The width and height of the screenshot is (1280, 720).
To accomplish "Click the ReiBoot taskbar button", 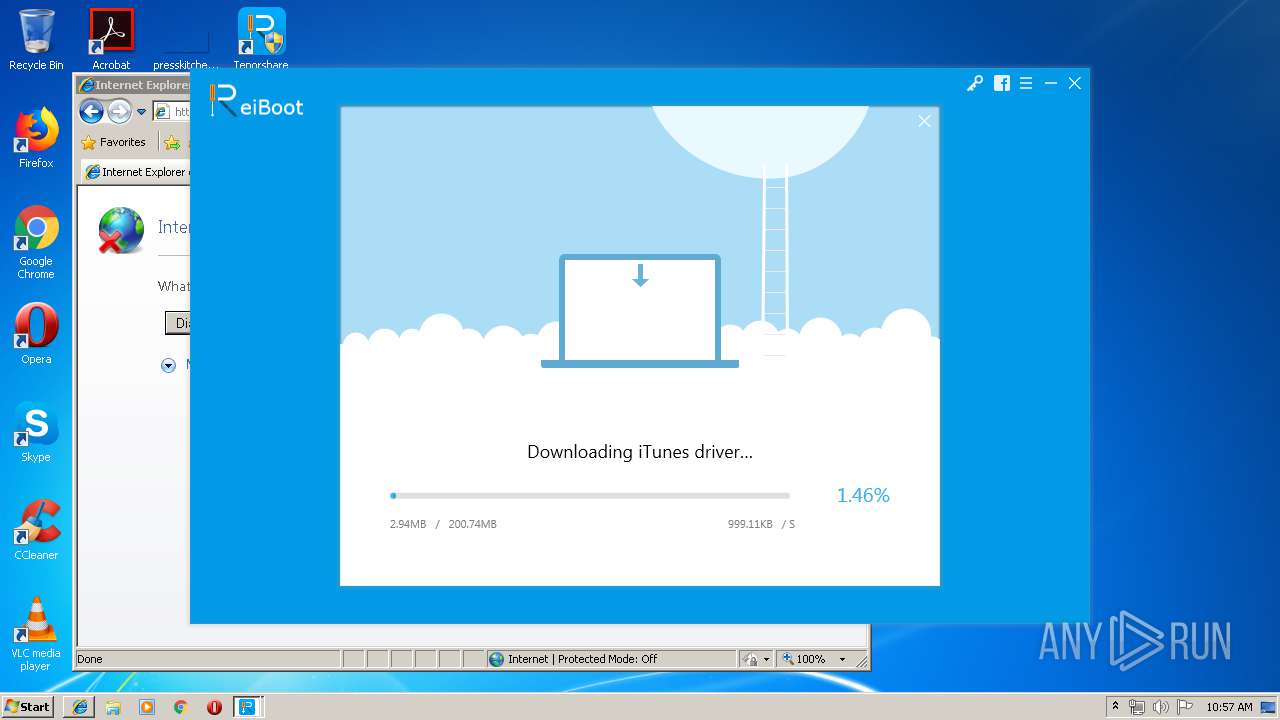I will pyautogui.click(x=247, y=707).
